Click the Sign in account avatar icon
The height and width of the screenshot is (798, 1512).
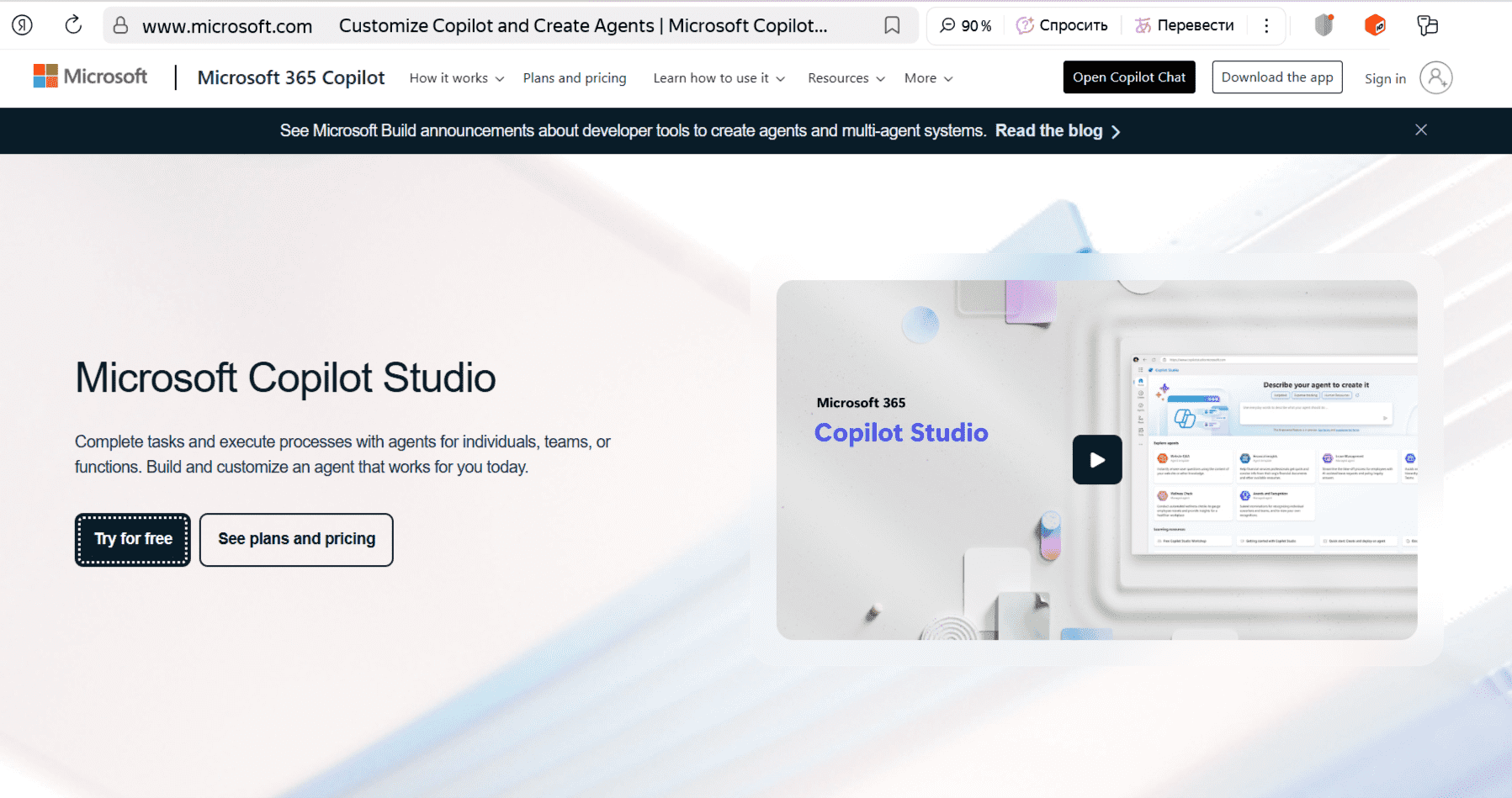[x=1435, y=78]
